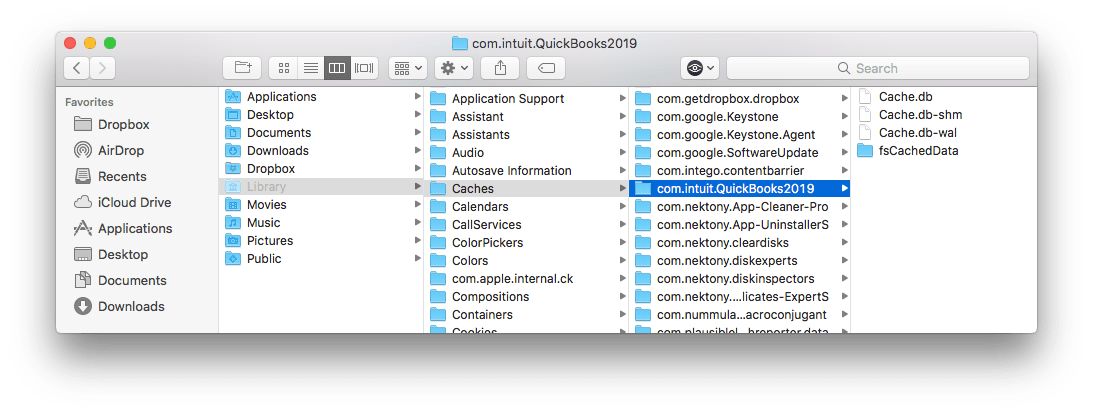This screenshot has width=1093, height=413.
Task: Click the window title folder proxy icon
Action: (459, 43)
